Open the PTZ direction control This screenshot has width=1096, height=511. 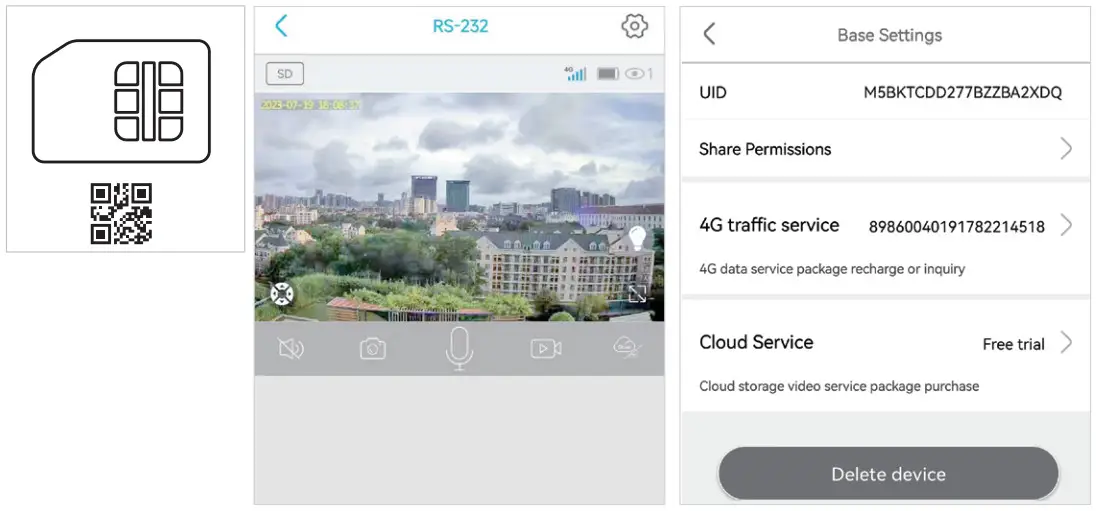click(282, 294)
